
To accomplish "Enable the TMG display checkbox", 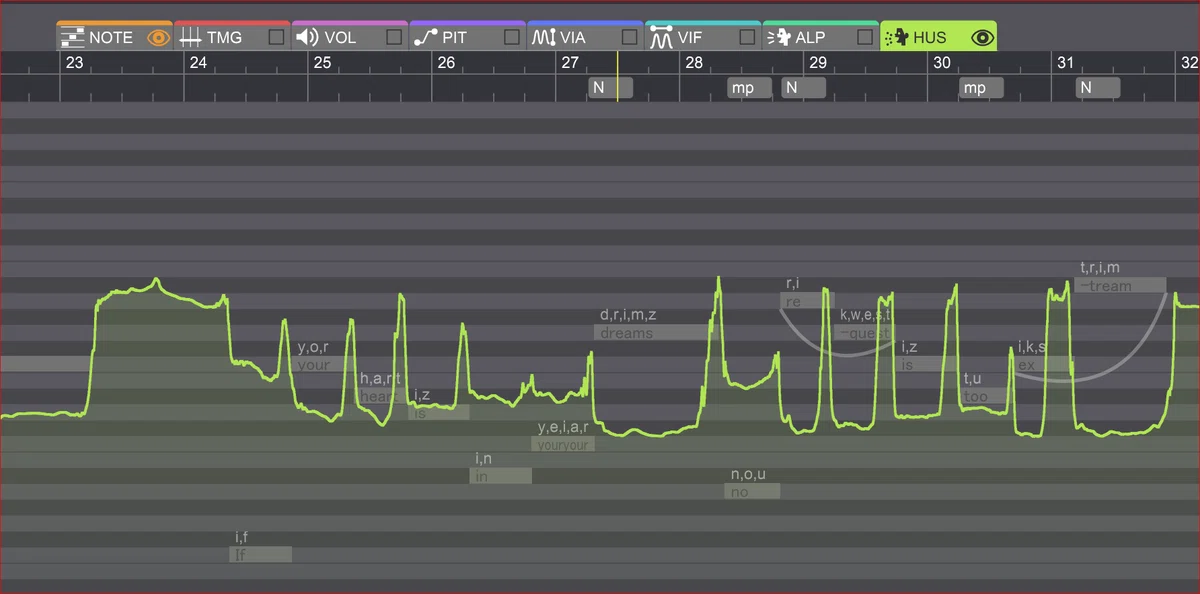I will (276, 38).
